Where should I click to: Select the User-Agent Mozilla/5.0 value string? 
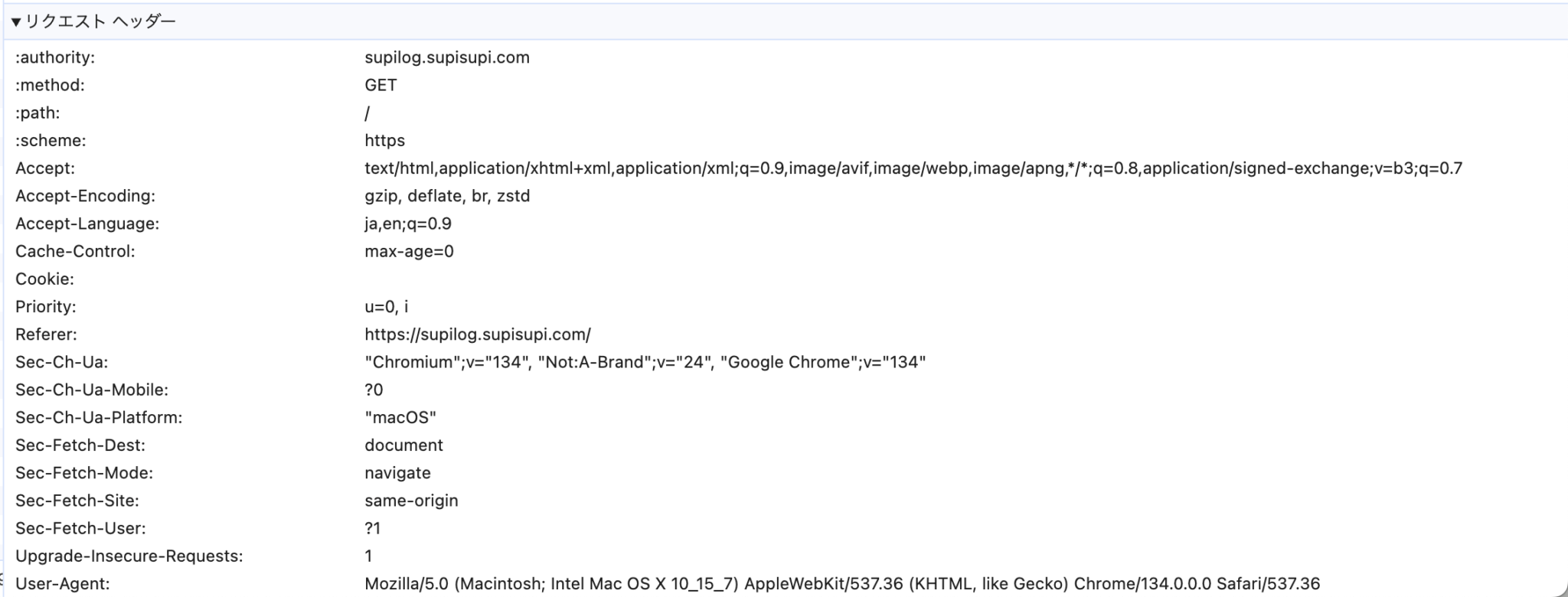tap(841, 584)
